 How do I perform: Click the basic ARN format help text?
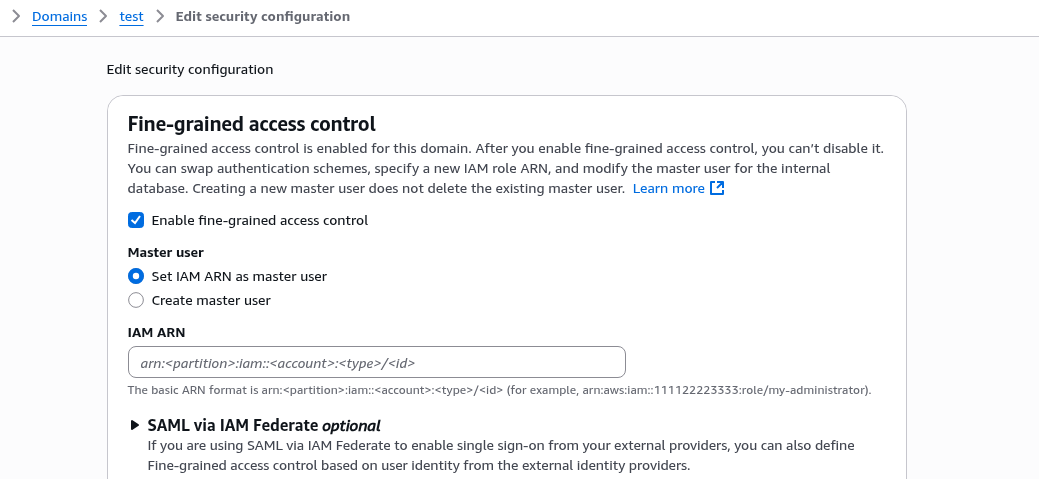click(500, 390)
